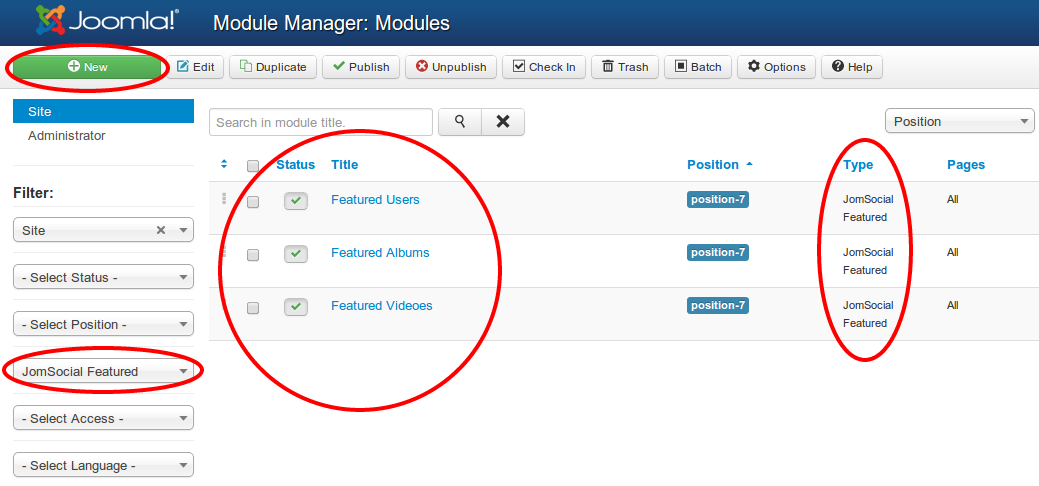The width and height of the screenshot is (1039, 486).
Task: Toggle published status of Featured Albums
Action: (296, 254)
